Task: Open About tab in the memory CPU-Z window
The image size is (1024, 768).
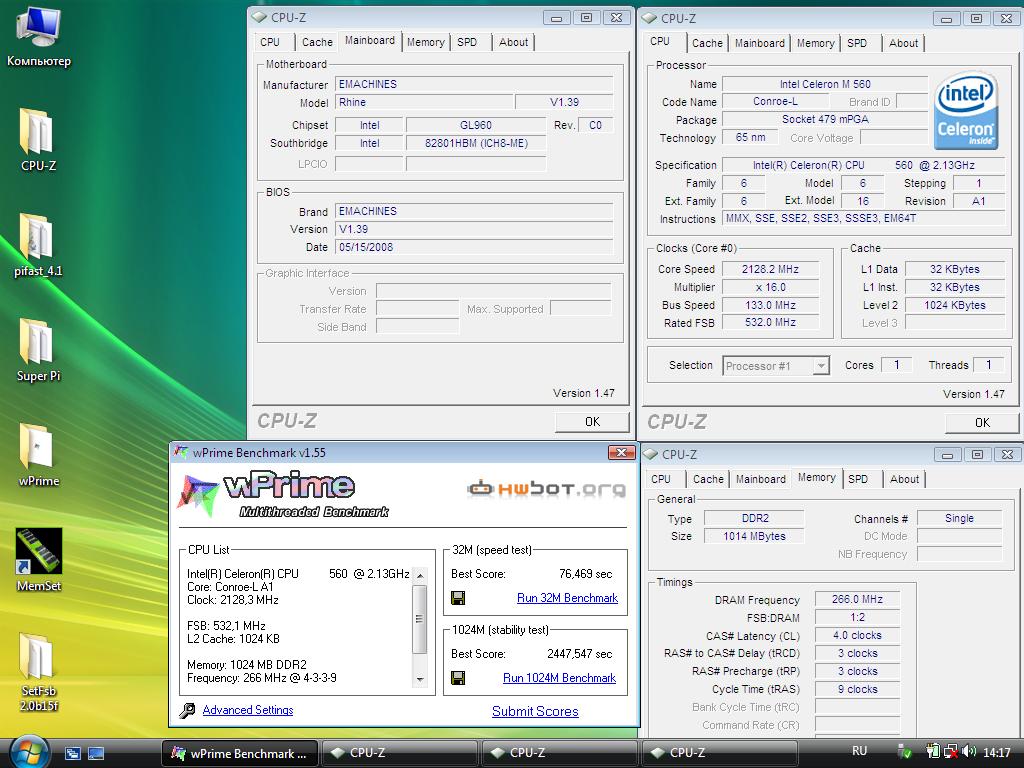Action: click(x=904, y=479)
